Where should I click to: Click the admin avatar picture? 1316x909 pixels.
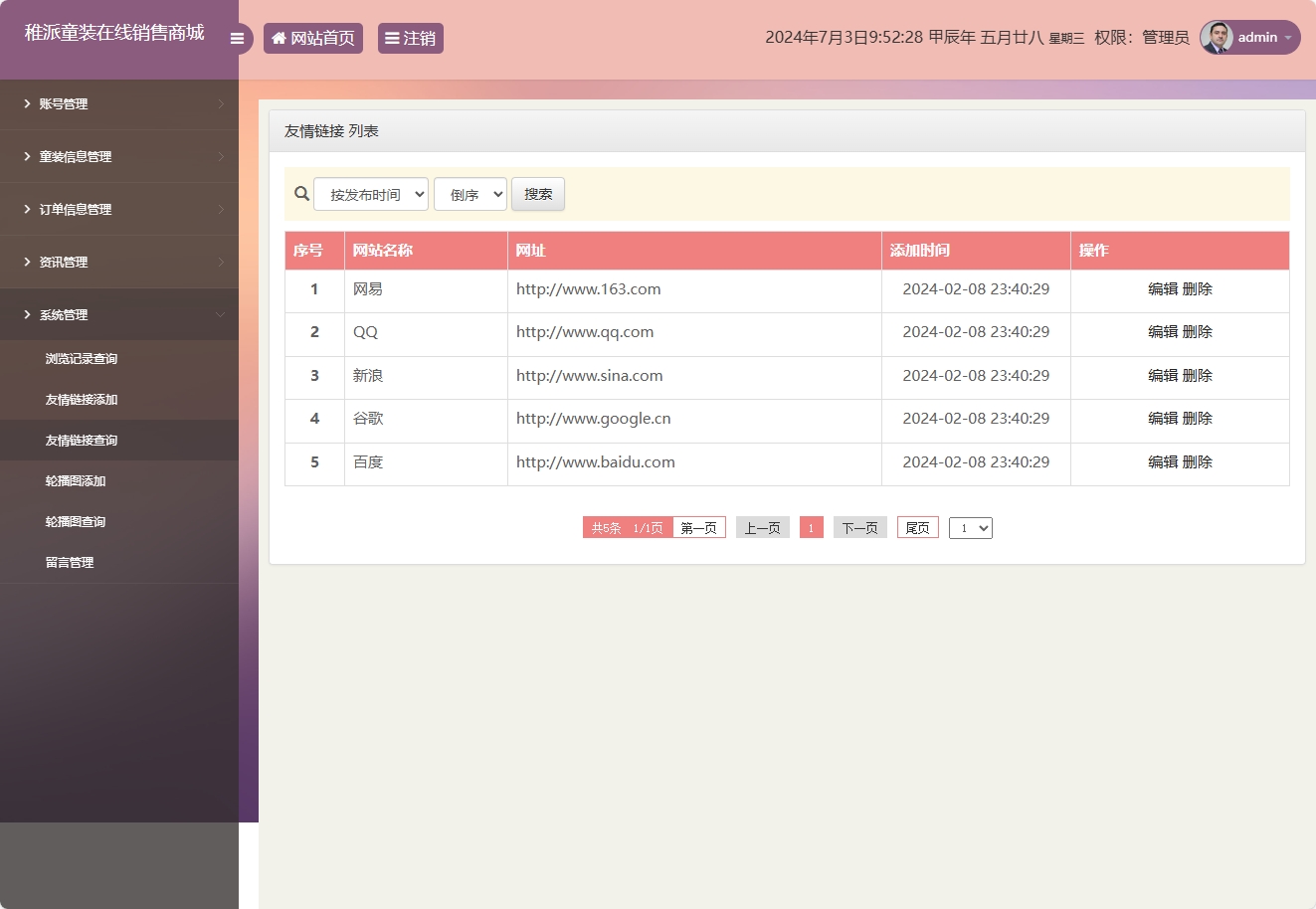point(1216,37)
